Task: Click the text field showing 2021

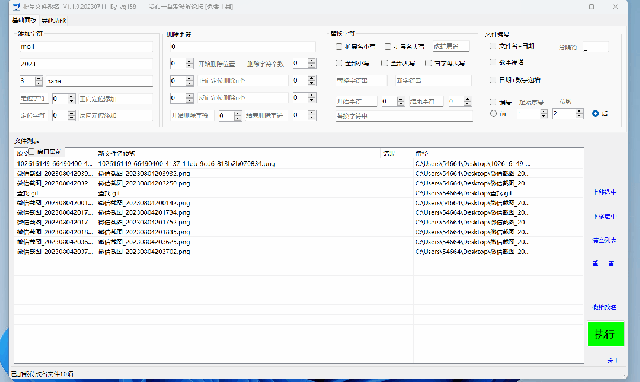Action: [x=86, y=64]
